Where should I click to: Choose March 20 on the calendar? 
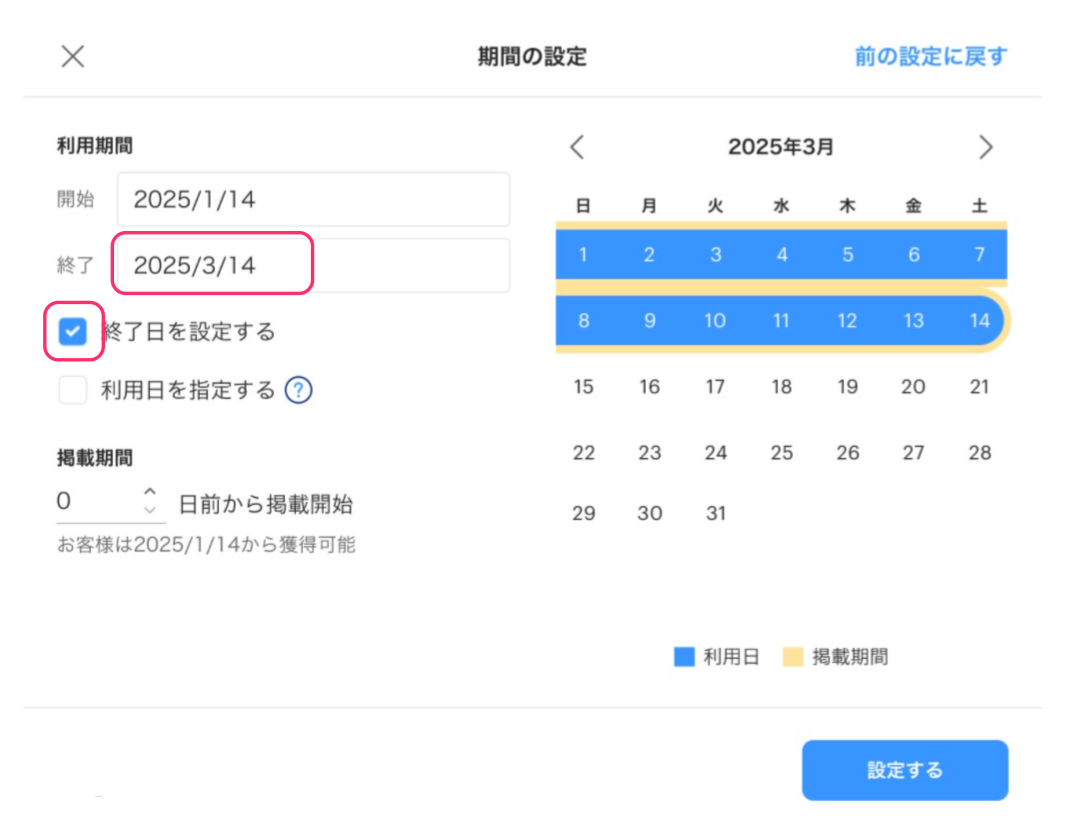pos(913,387)
